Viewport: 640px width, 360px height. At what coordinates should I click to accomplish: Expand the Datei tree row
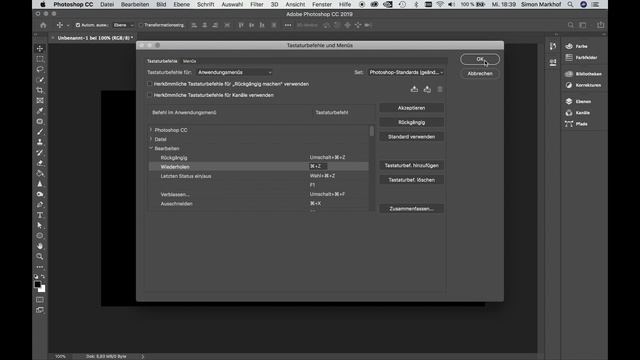click(151, 139)
